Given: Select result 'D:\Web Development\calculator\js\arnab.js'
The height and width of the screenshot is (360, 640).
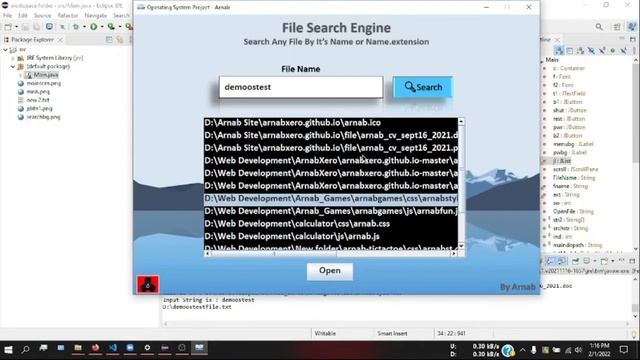Looking at the screenshot, I should (x=331, y=236).
